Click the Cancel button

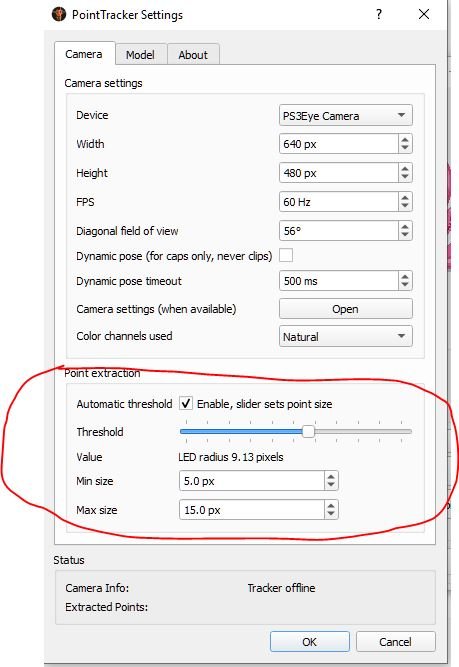[395, 641]
